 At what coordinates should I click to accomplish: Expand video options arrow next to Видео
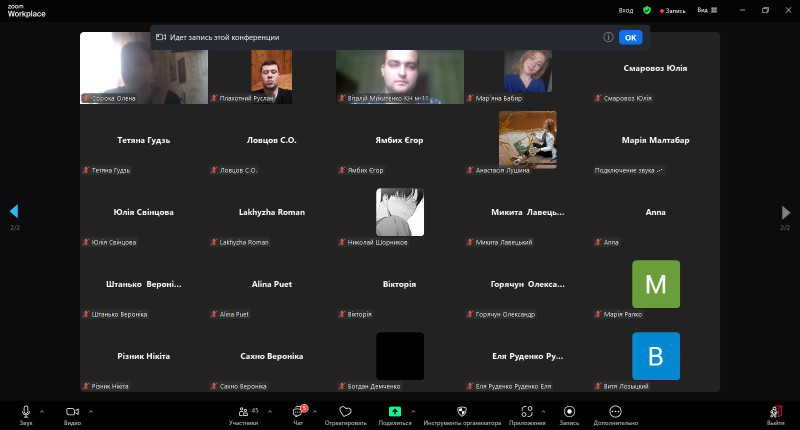[x=90, y=411]
